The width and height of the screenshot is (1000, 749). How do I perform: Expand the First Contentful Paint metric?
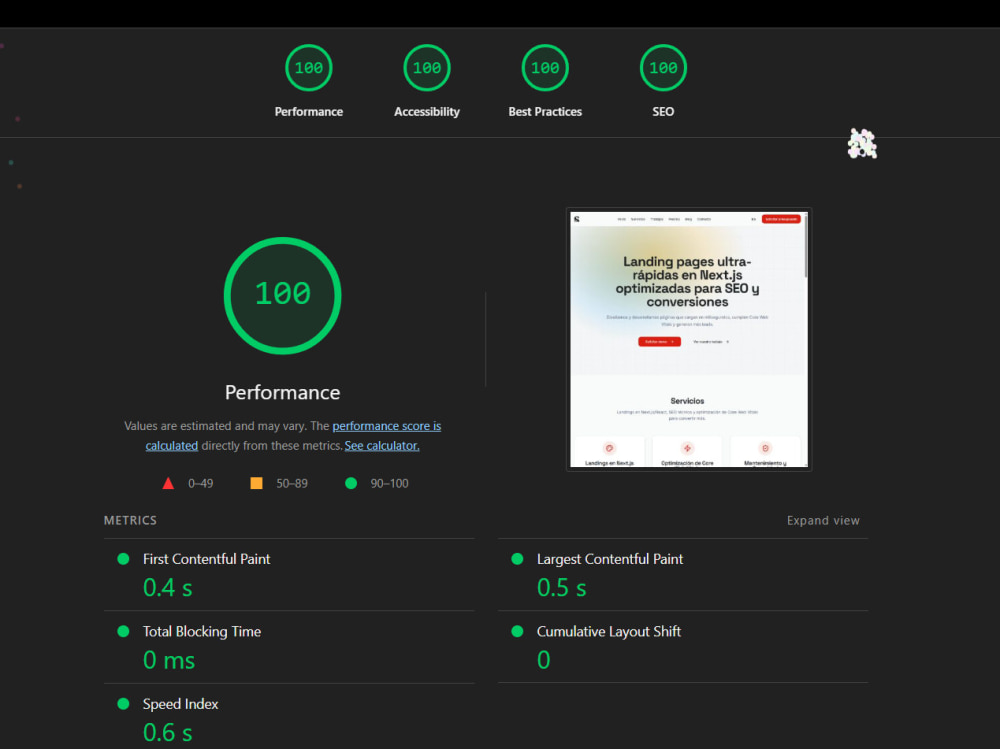pyautogui.click(x=289, y=575)
